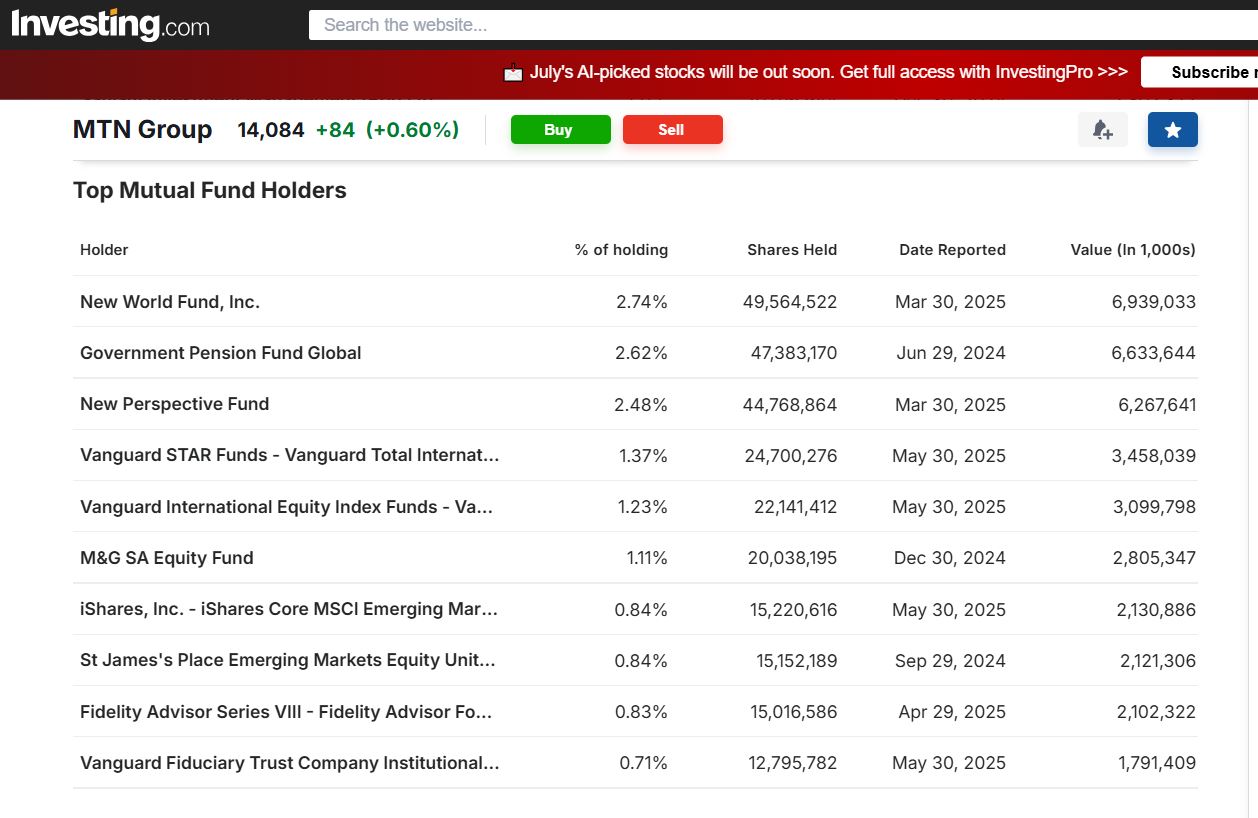
Task: Open Government Pension Fund Global holder
Action: coord(220,353)
